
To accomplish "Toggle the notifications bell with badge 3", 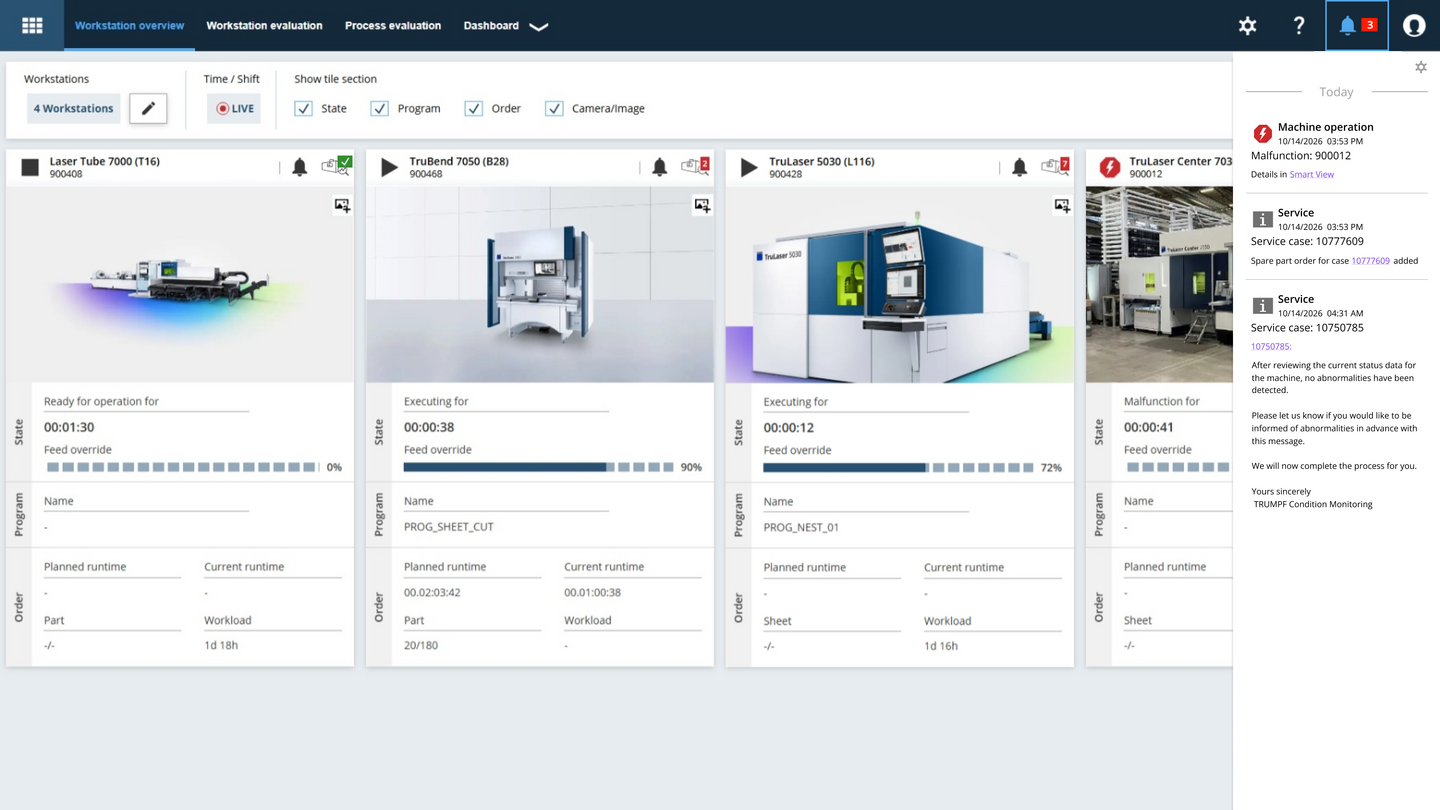I will (x=1356, y=26).
